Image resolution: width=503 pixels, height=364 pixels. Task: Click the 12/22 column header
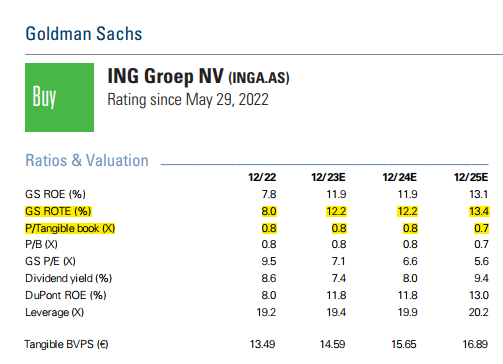click(x=262, y=177)
